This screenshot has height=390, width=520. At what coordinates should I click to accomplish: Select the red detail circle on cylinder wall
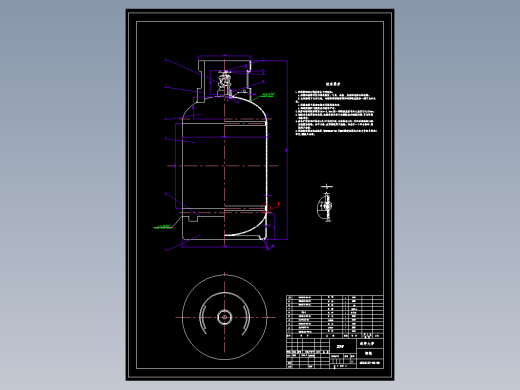tap(266, 208)
